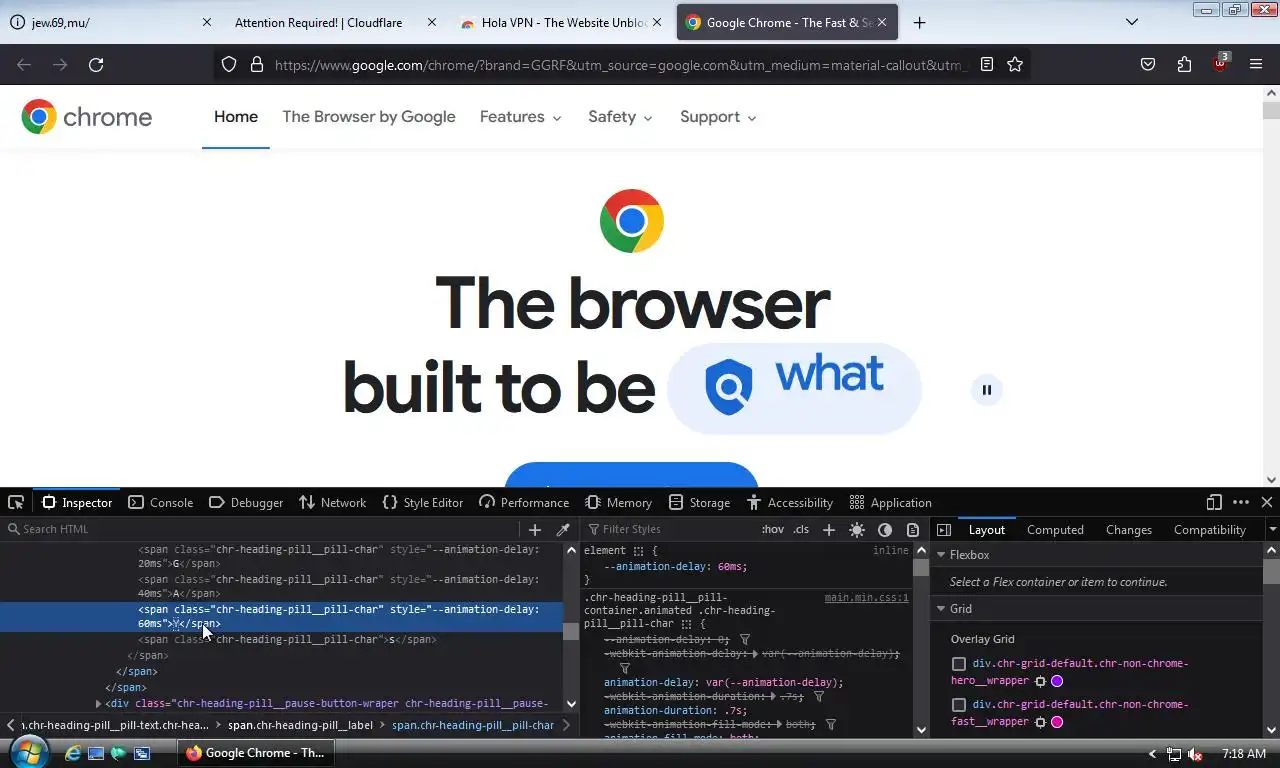
Task: Switch to the Console tab
Action: click(x=161, y=502)
